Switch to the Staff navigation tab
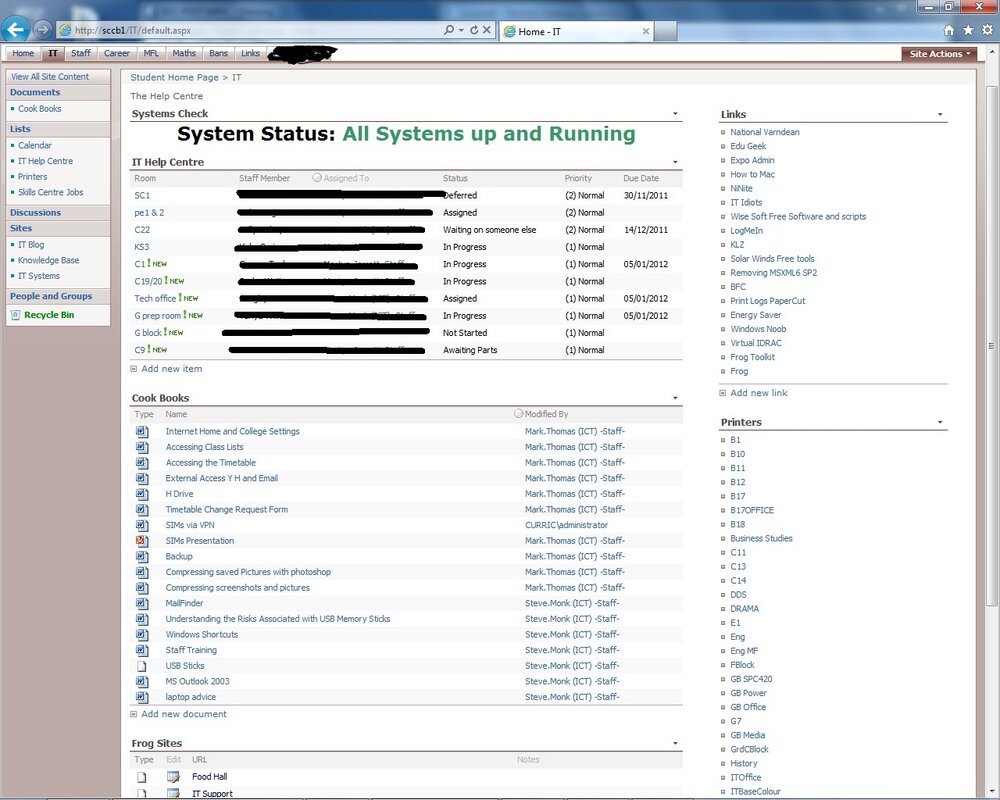The width and height of the screenshot is (1000, 800). click(x=80, y=53)
